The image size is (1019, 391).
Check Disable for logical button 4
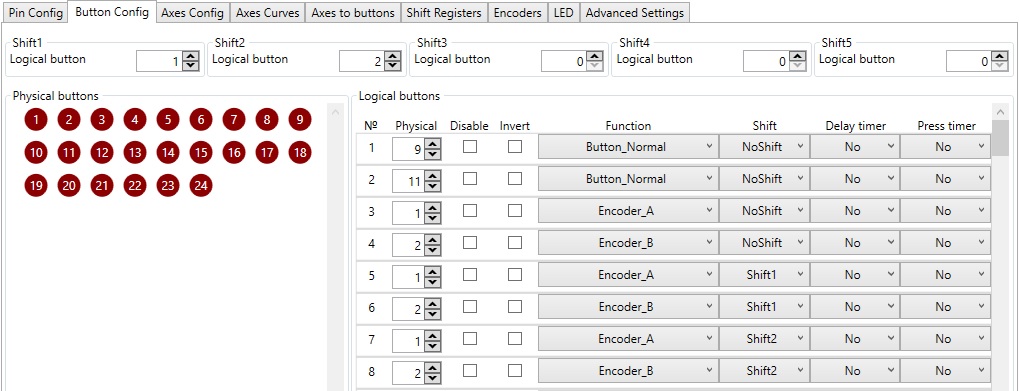470,242
